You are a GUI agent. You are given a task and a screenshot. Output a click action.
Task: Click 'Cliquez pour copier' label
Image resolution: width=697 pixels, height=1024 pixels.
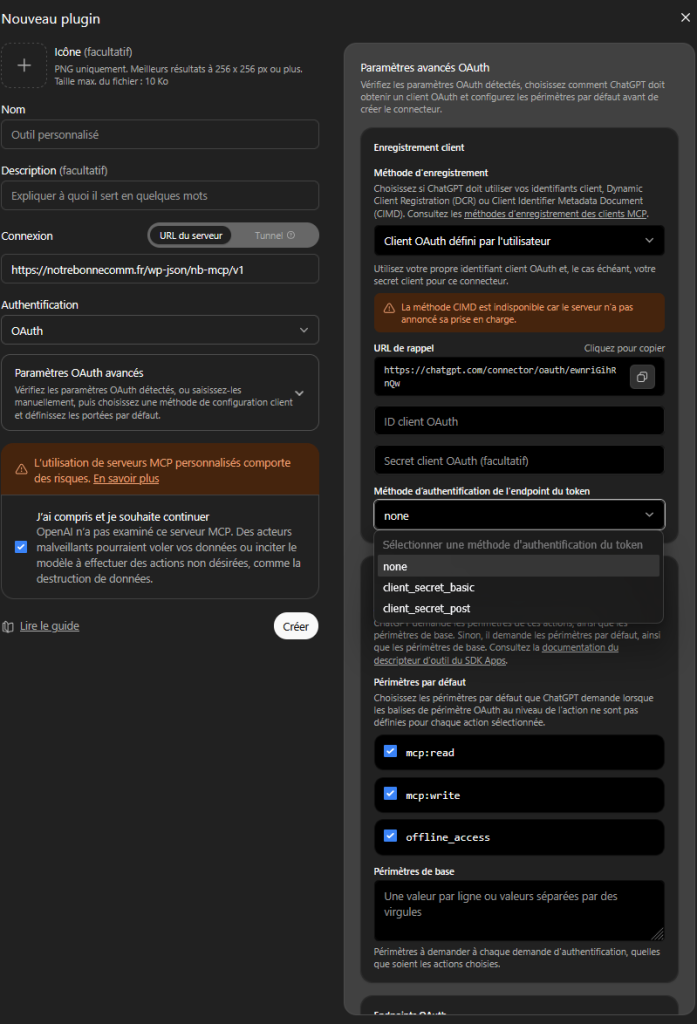(x=624, y=348)
